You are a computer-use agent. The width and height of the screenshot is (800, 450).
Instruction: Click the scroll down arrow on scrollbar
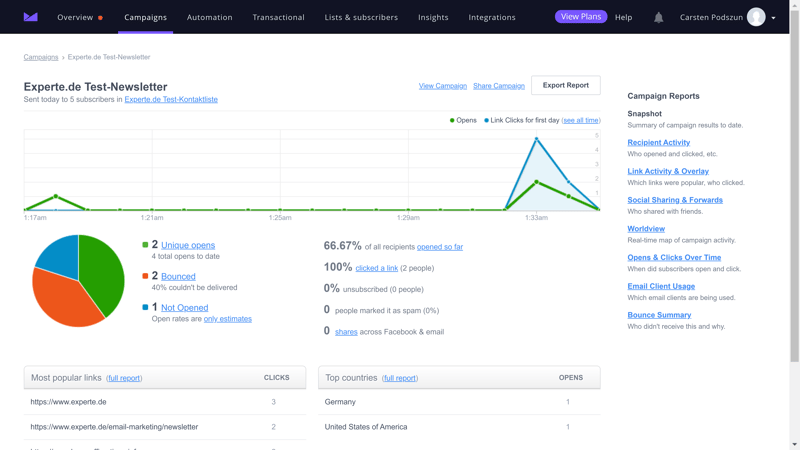point(795,444)
